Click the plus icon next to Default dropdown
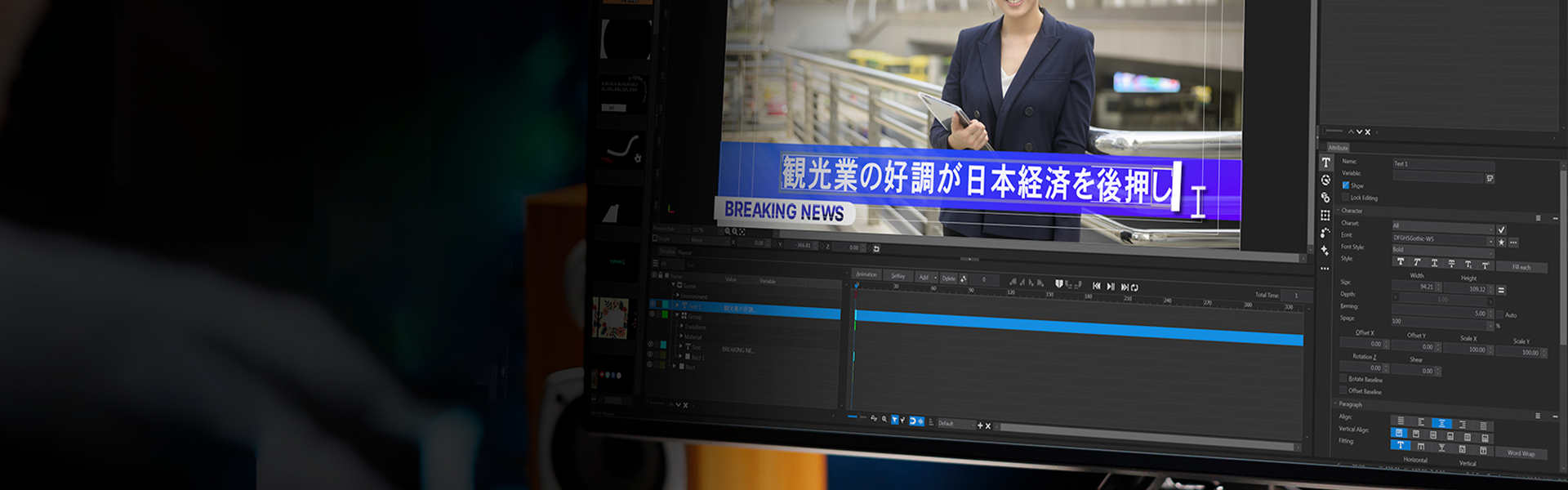Image resolution: width=1568 pixels, height=490 pixels. click(x=980, y=425)
